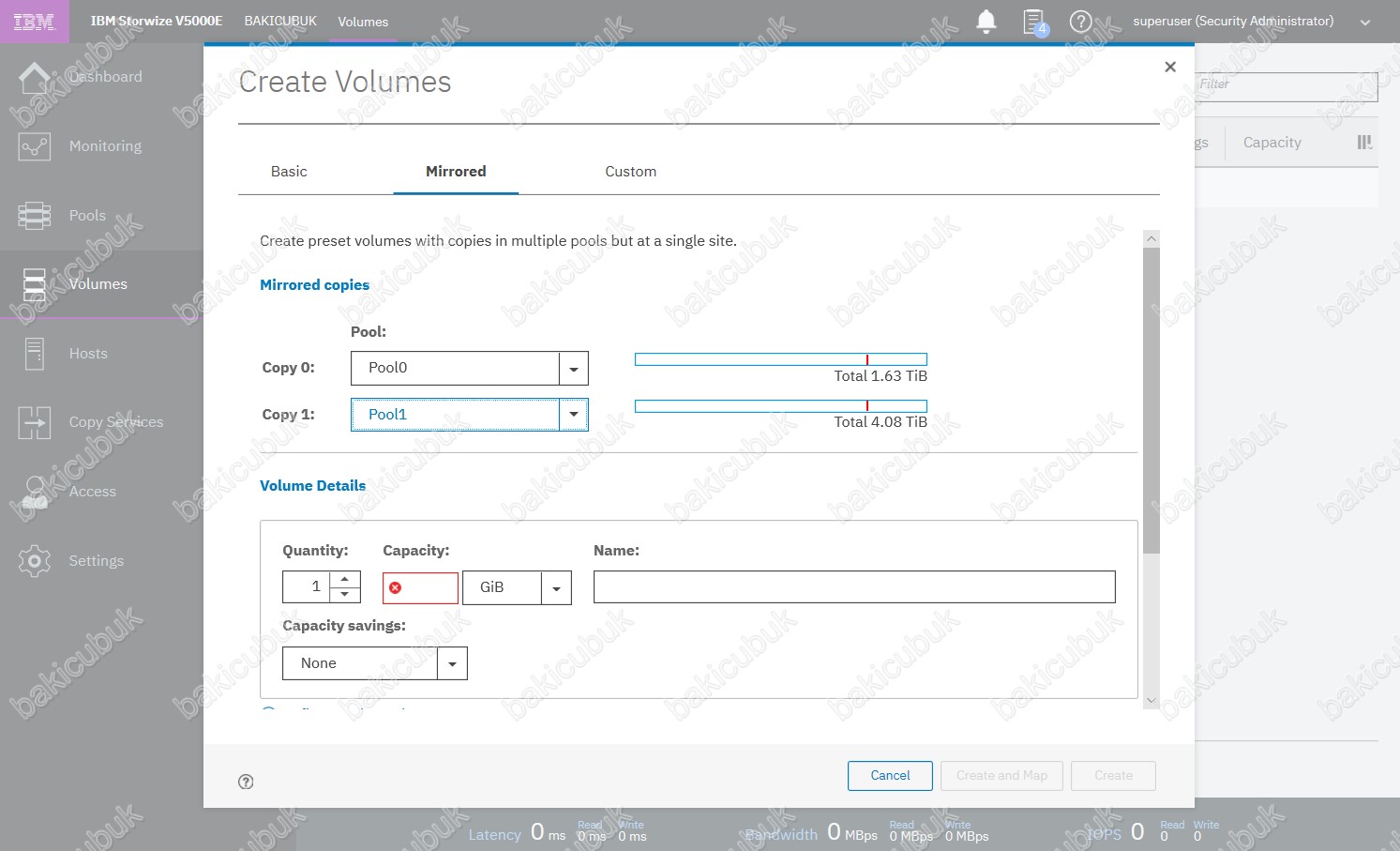Open the GiB capacity unit dropdown
The height and width of the screenshot is (851, 1400).
556,588
